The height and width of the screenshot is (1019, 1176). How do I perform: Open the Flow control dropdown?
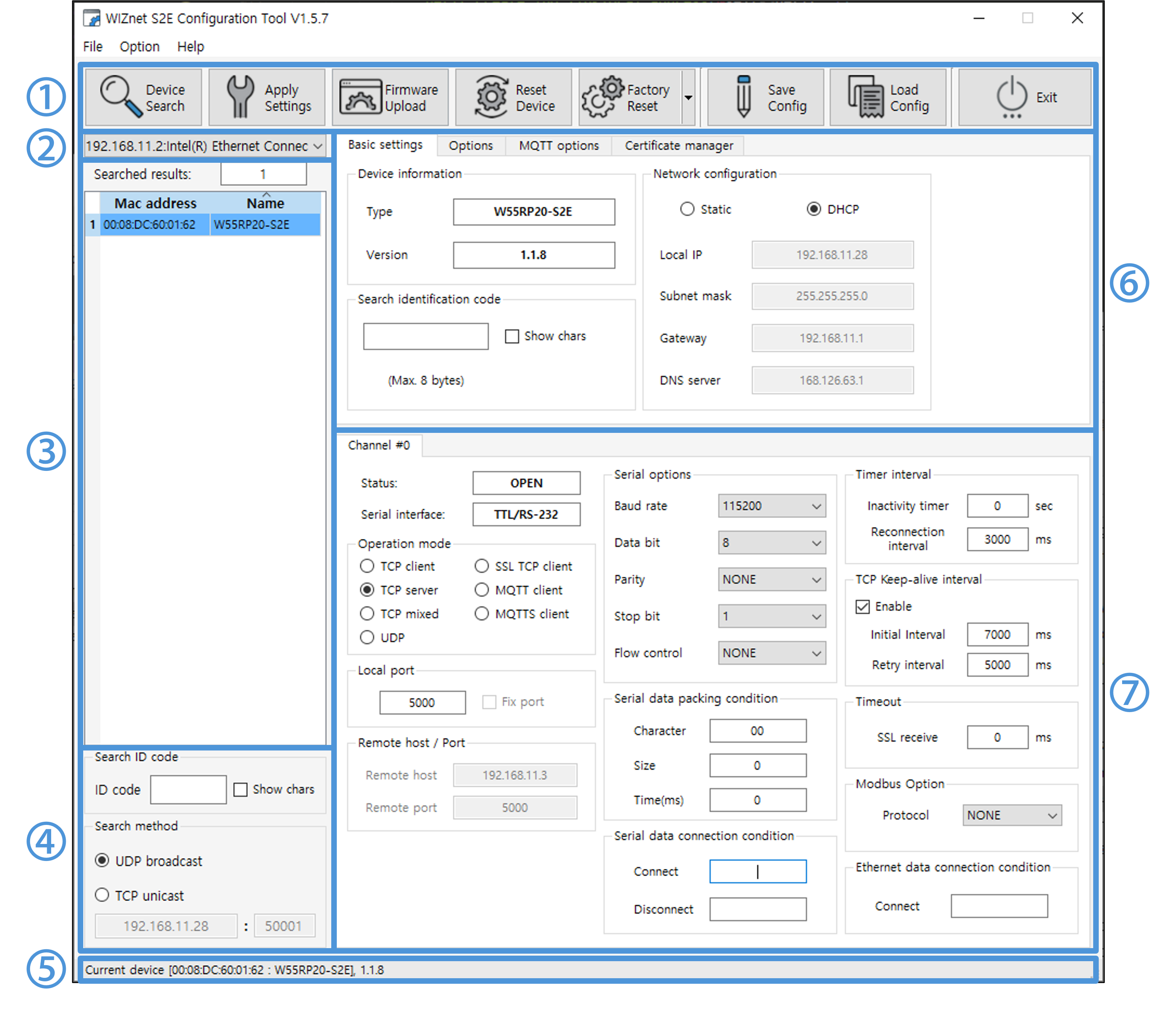click(x=771, y=653)
